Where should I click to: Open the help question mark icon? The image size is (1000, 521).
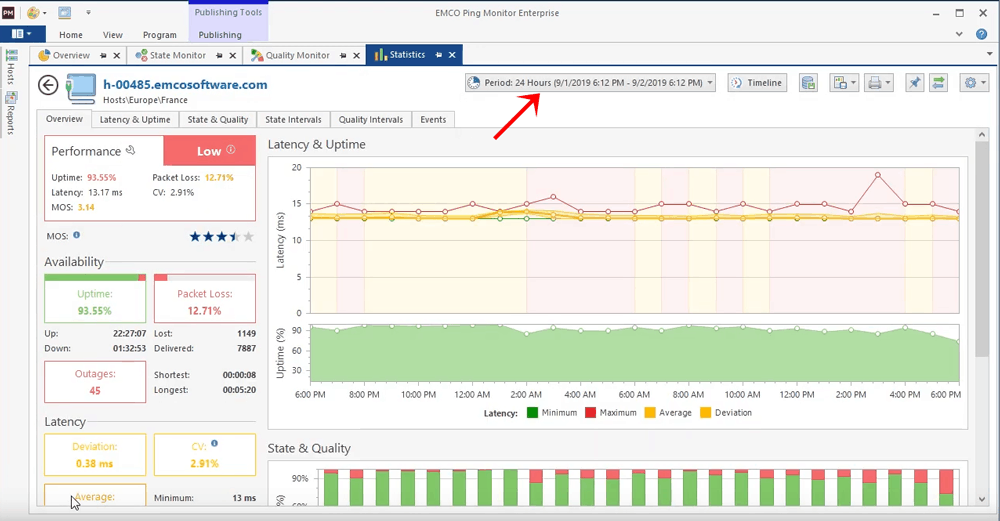(x=982, y=34)
